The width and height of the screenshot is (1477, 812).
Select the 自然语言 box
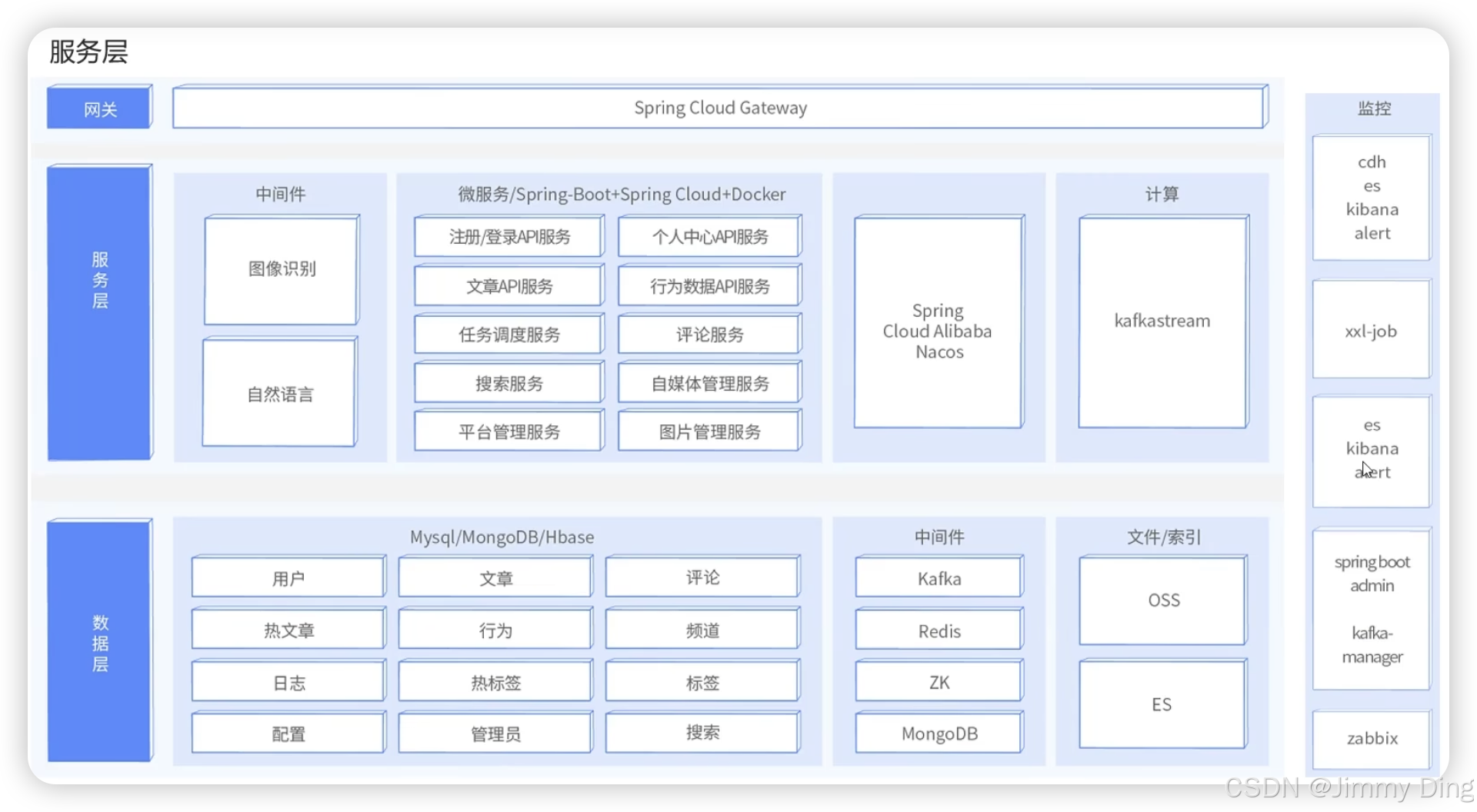[280, 393]
